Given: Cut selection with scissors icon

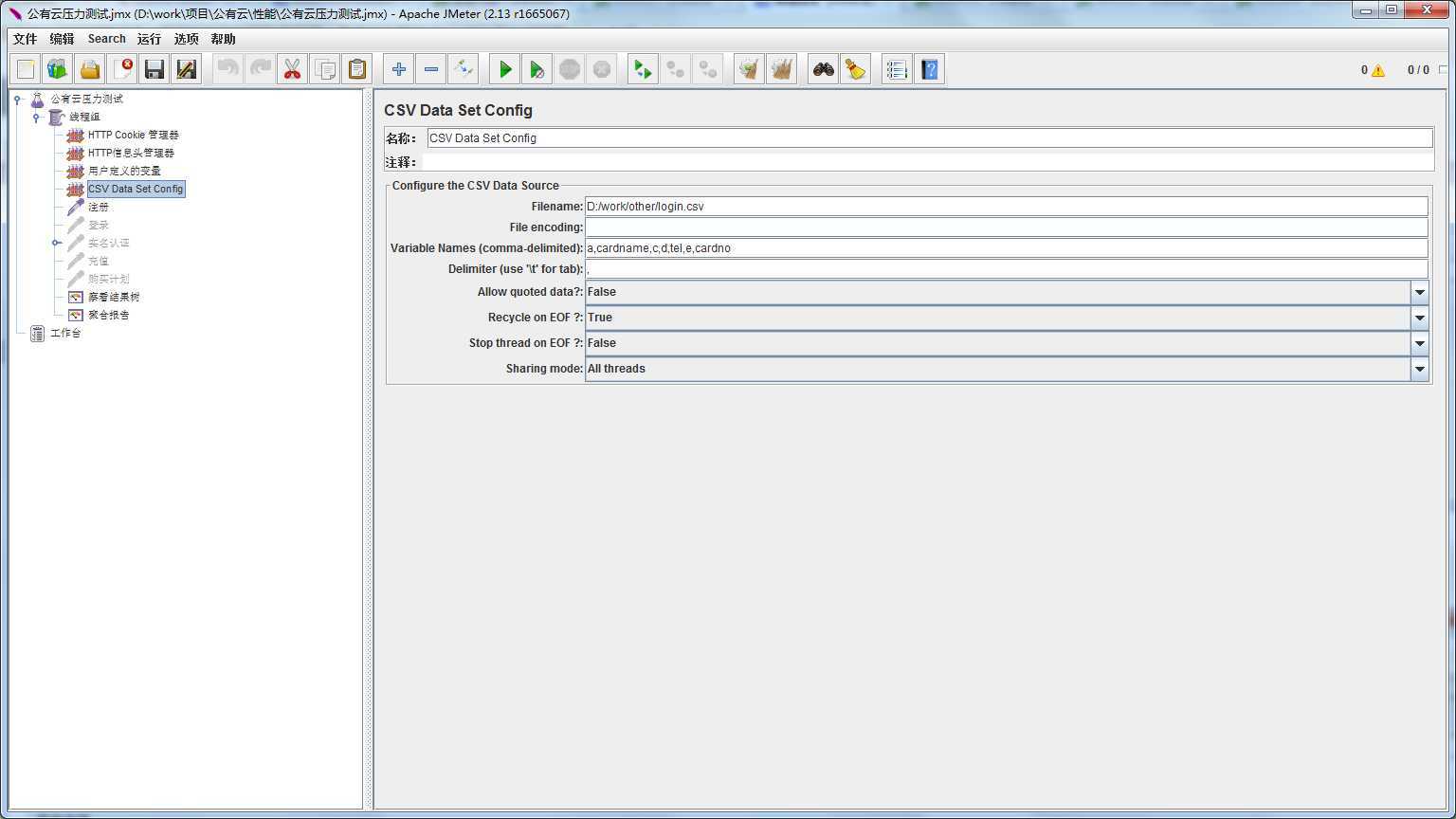Looking at the screenshot, I should pos(293,69).
